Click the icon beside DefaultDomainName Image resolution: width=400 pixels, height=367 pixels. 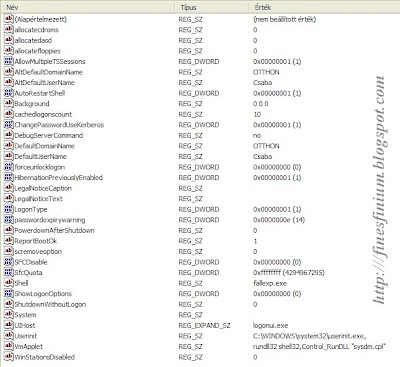click(x=8, y=146)
